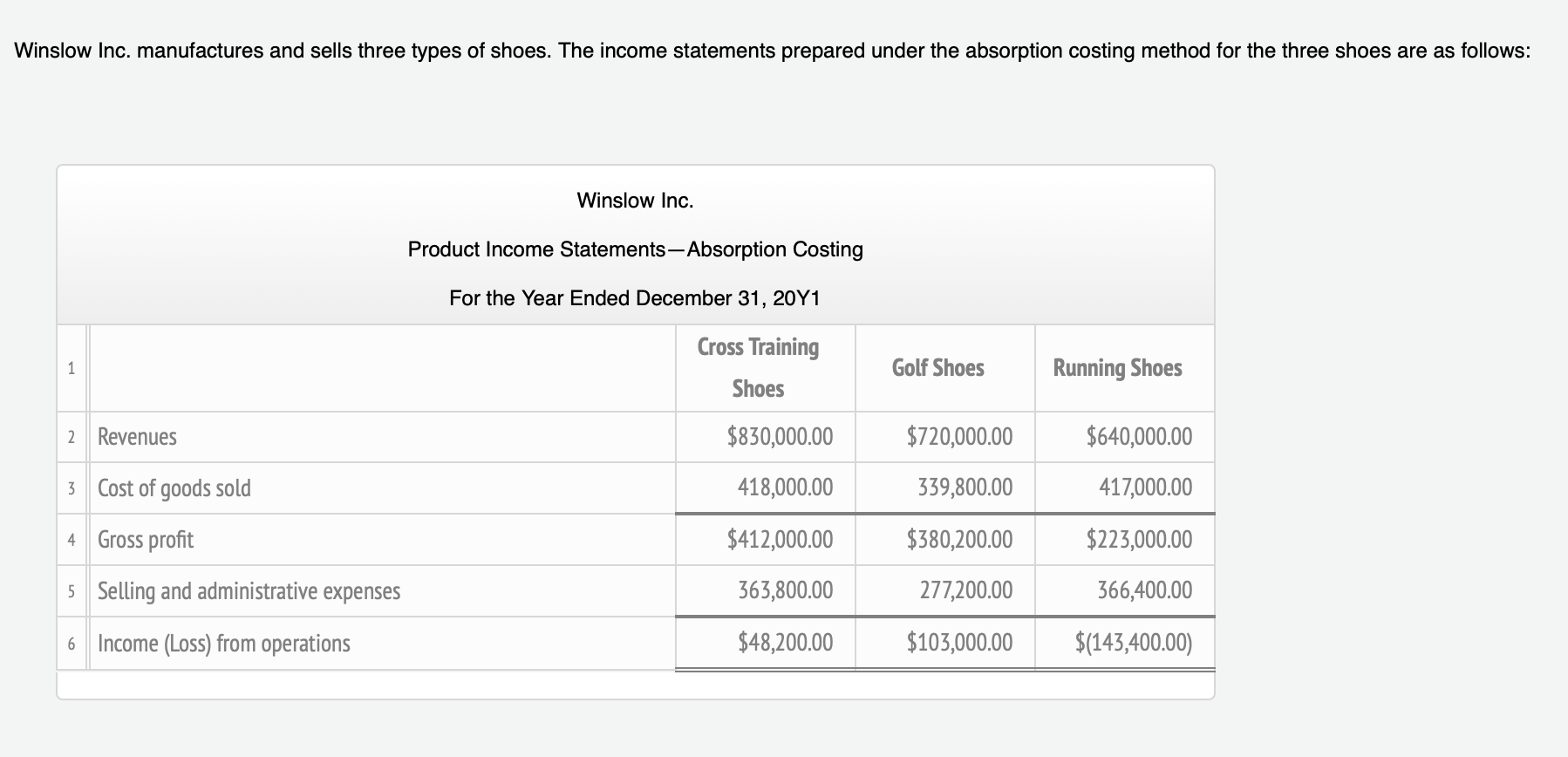Viewport: 1568px width, 757px height.
Task: Select the Selling and administrative expenses label
Action: coord(249,590)
